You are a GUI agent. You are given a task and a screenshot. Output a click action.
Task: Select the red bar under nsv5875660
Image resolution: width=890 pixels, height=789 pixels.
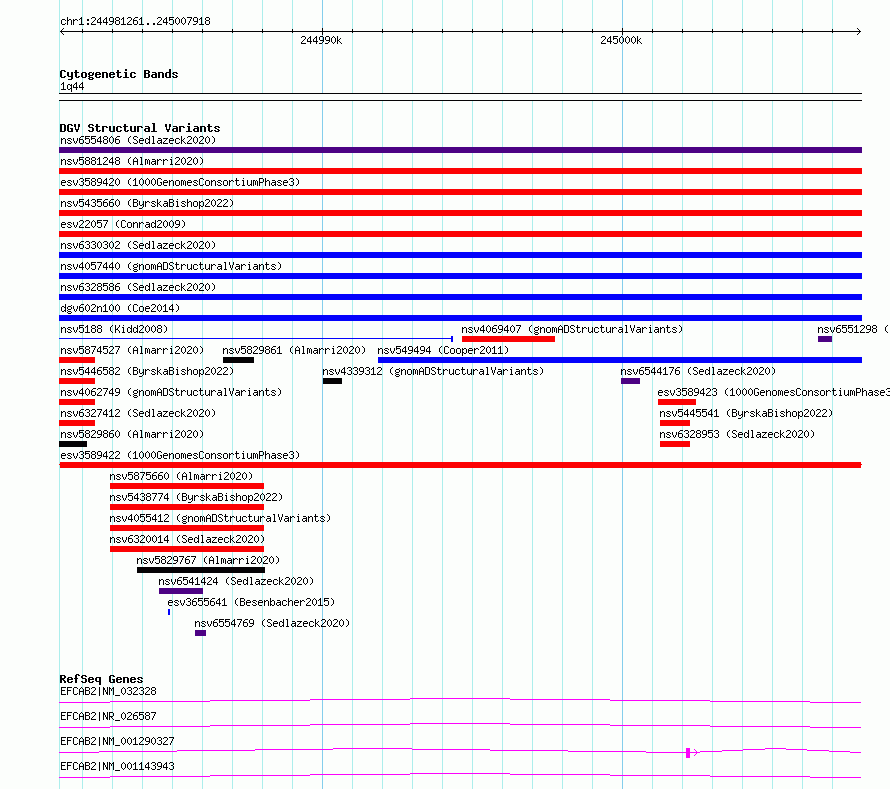(x=187, y=486)
